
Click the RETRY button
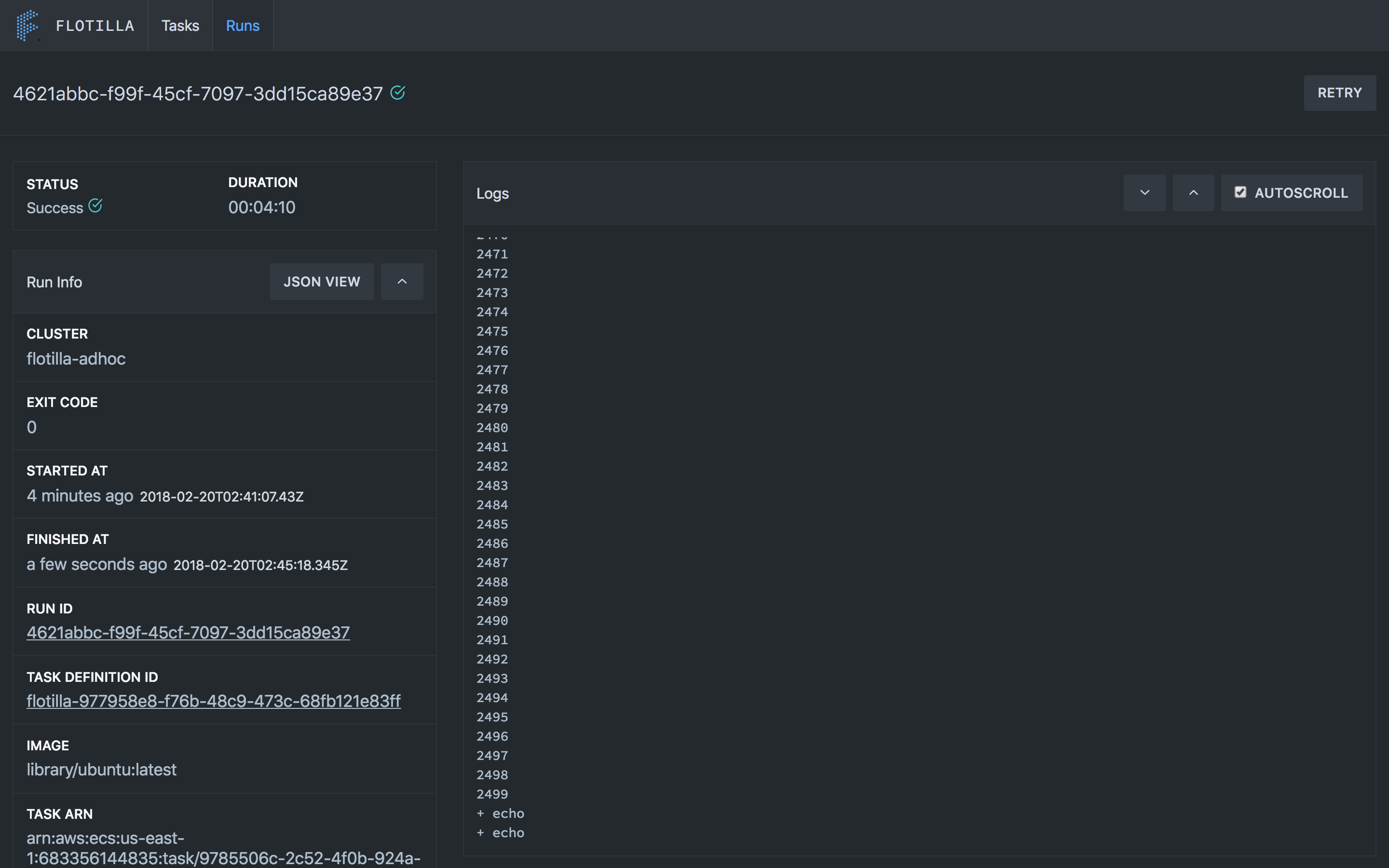point(1340,93)
